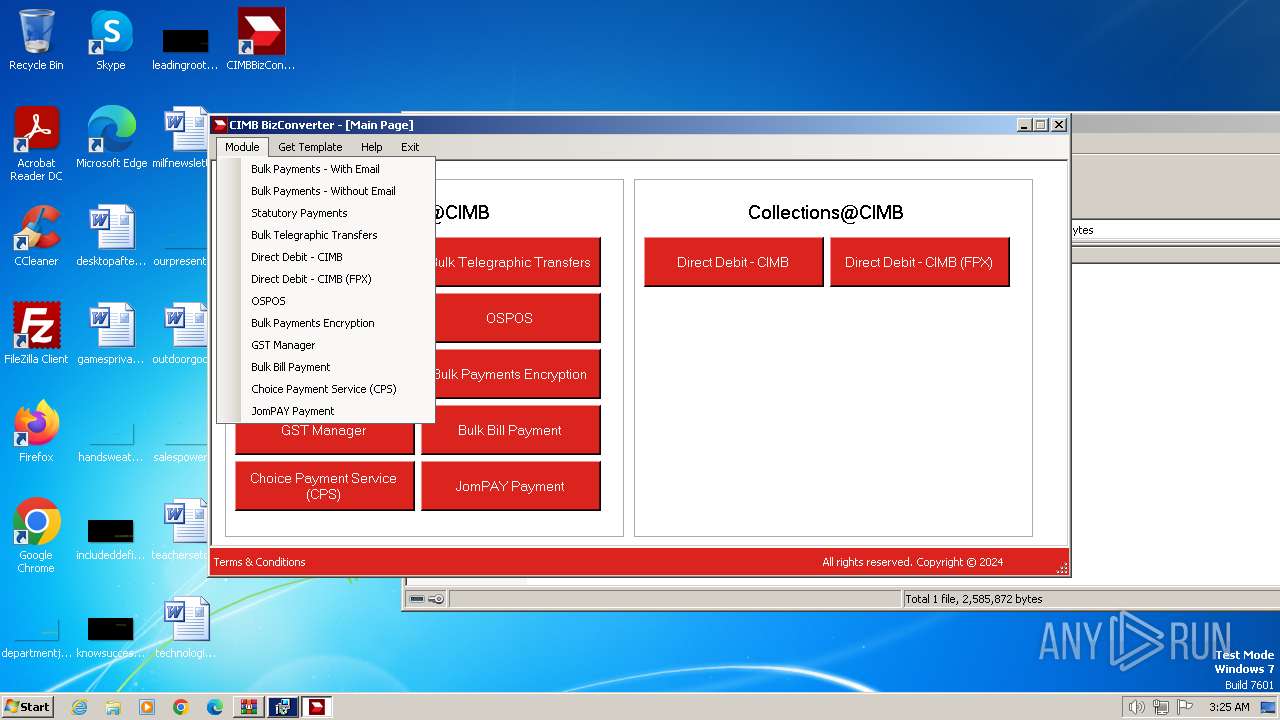
Task: Click the Chrome icon in the taskbar
Action: [x=181, y=707]
